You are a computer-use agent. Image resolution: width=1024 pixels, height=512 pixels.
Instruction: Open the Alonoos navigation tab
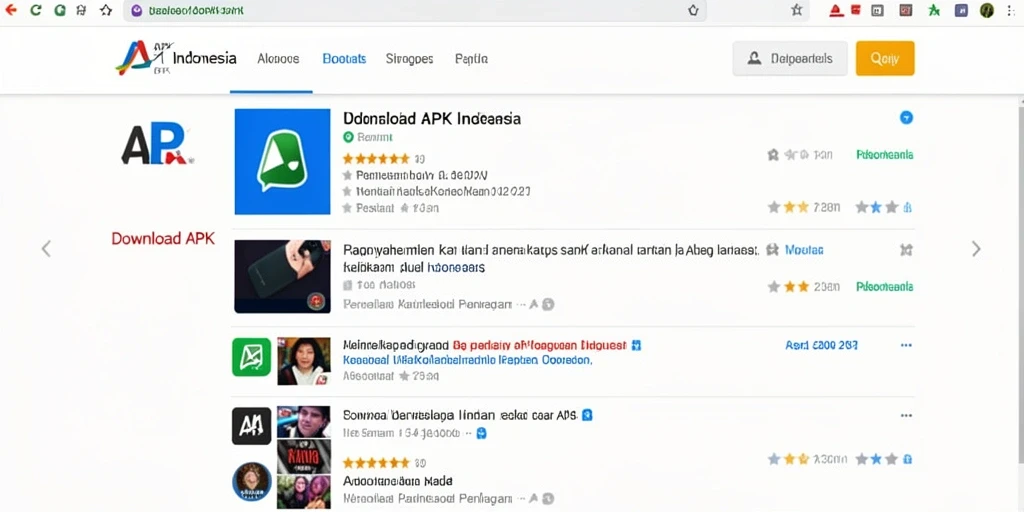click(x=278, y=59)
